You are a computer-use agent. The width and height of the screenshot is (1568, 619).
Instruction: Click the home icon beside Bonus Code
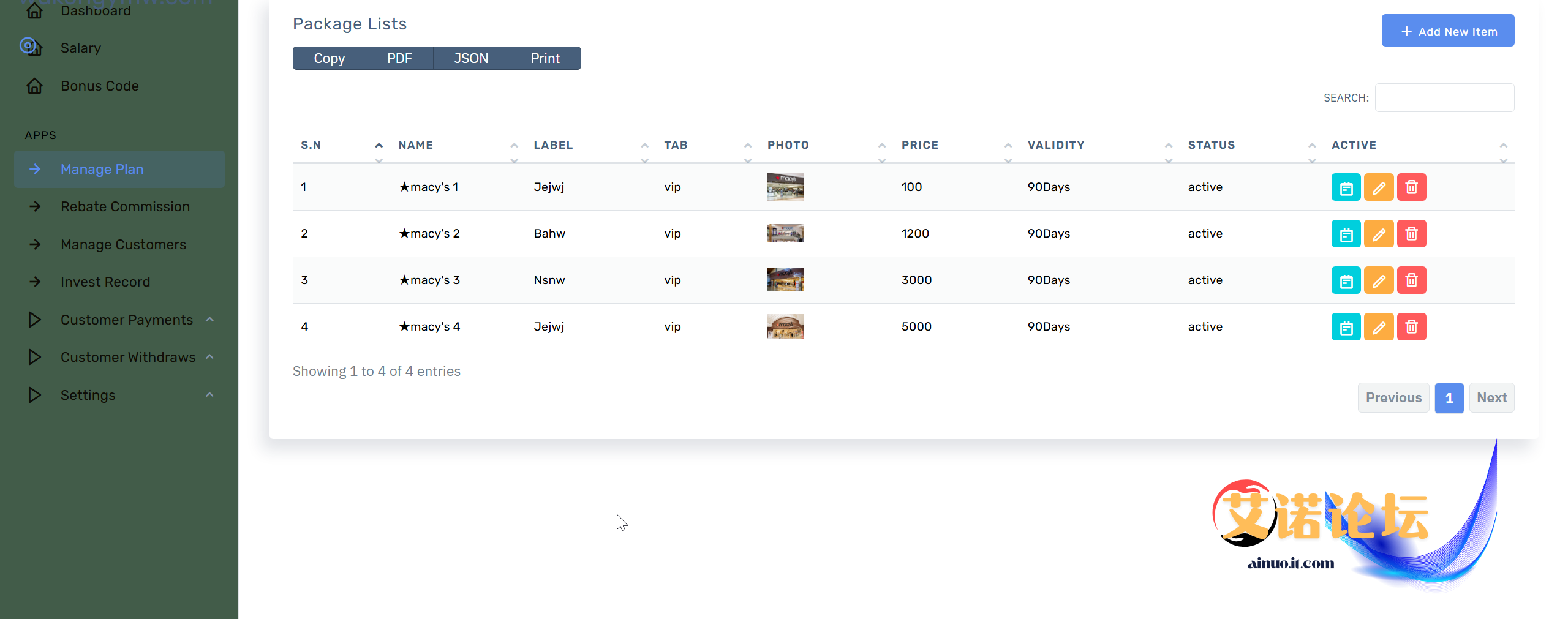pyautogui.click(x=35, y=86)
